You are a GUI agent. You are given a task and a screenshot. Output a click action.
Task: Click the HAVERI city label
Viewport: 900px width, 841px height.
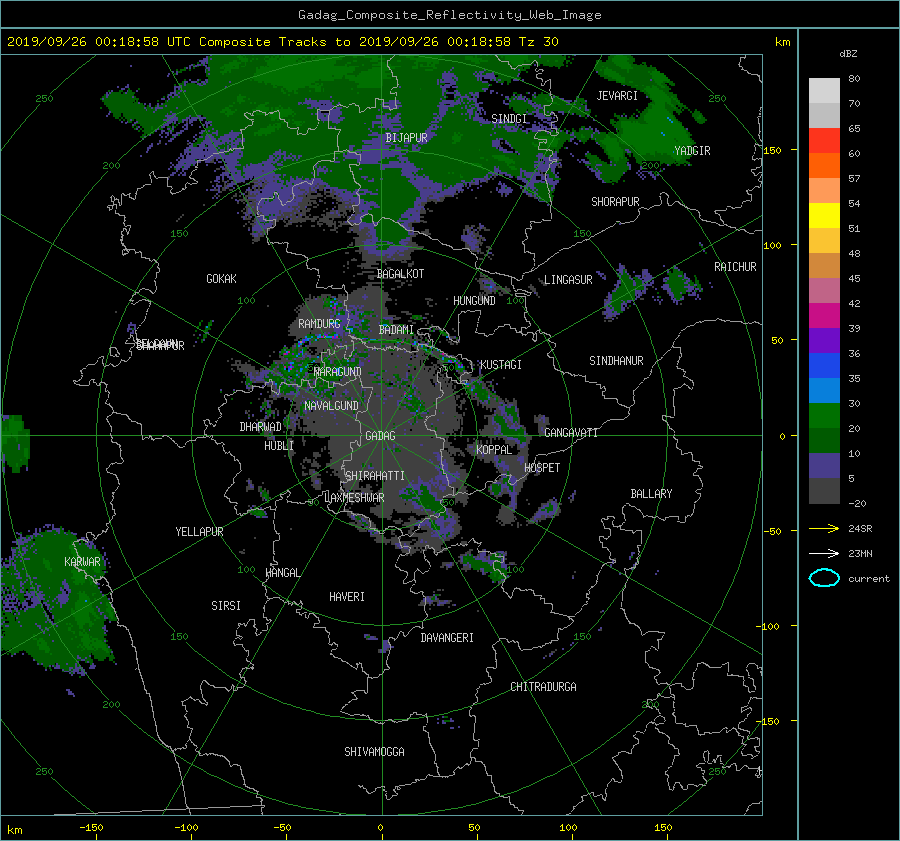[347, 596]
